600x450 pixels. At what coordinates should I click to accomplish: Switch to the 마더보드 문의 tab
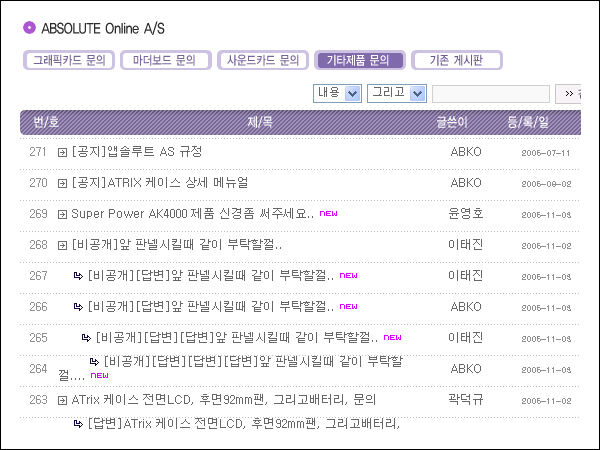point(165,61)
